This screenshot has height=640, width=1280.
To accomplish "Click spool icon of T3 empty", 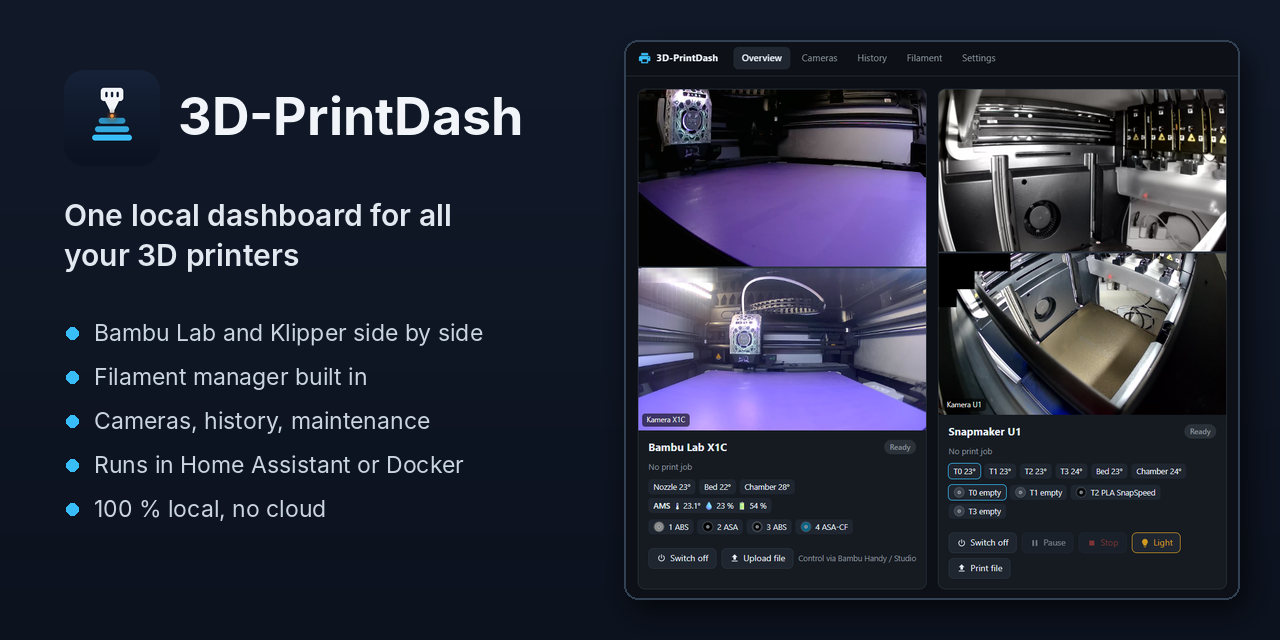I will 960,512.
